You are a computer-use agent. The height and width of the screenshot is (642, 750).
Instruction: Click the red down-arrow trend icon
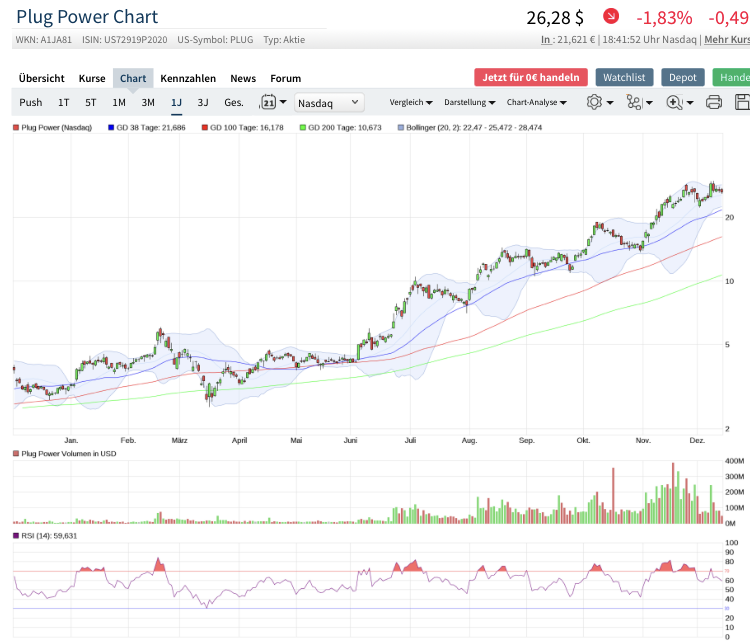(x=611, y=16)
